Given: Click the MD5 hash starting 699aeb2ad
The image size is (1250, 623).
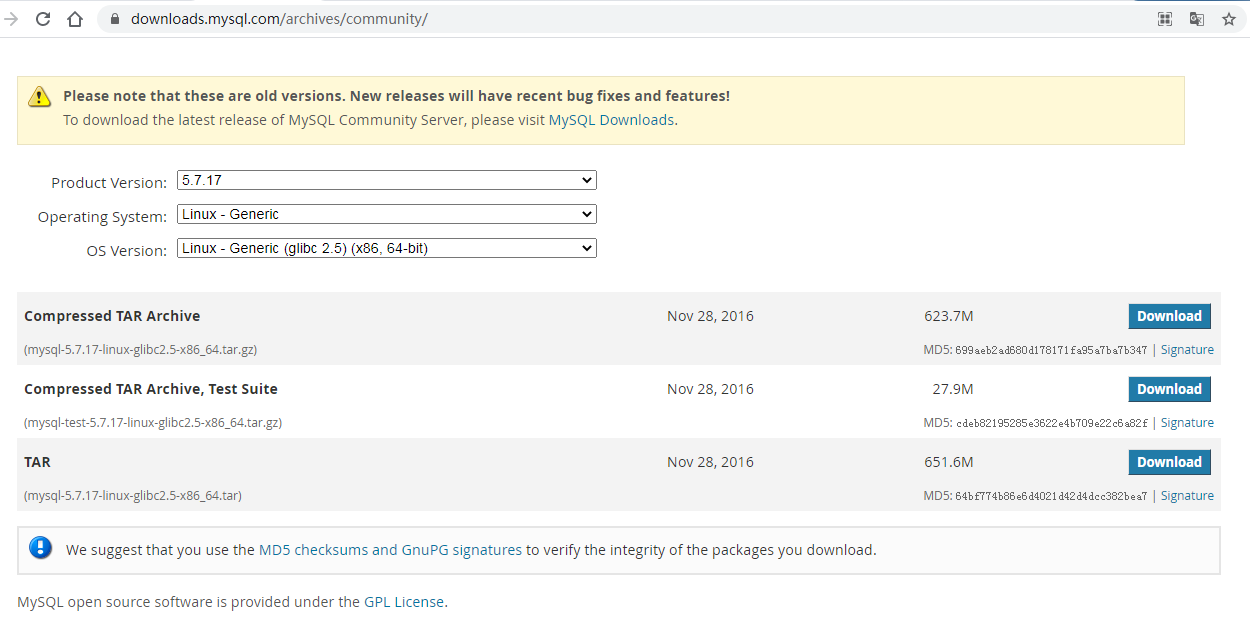Looking at the screenshot, I should (x=1051, y=350).
